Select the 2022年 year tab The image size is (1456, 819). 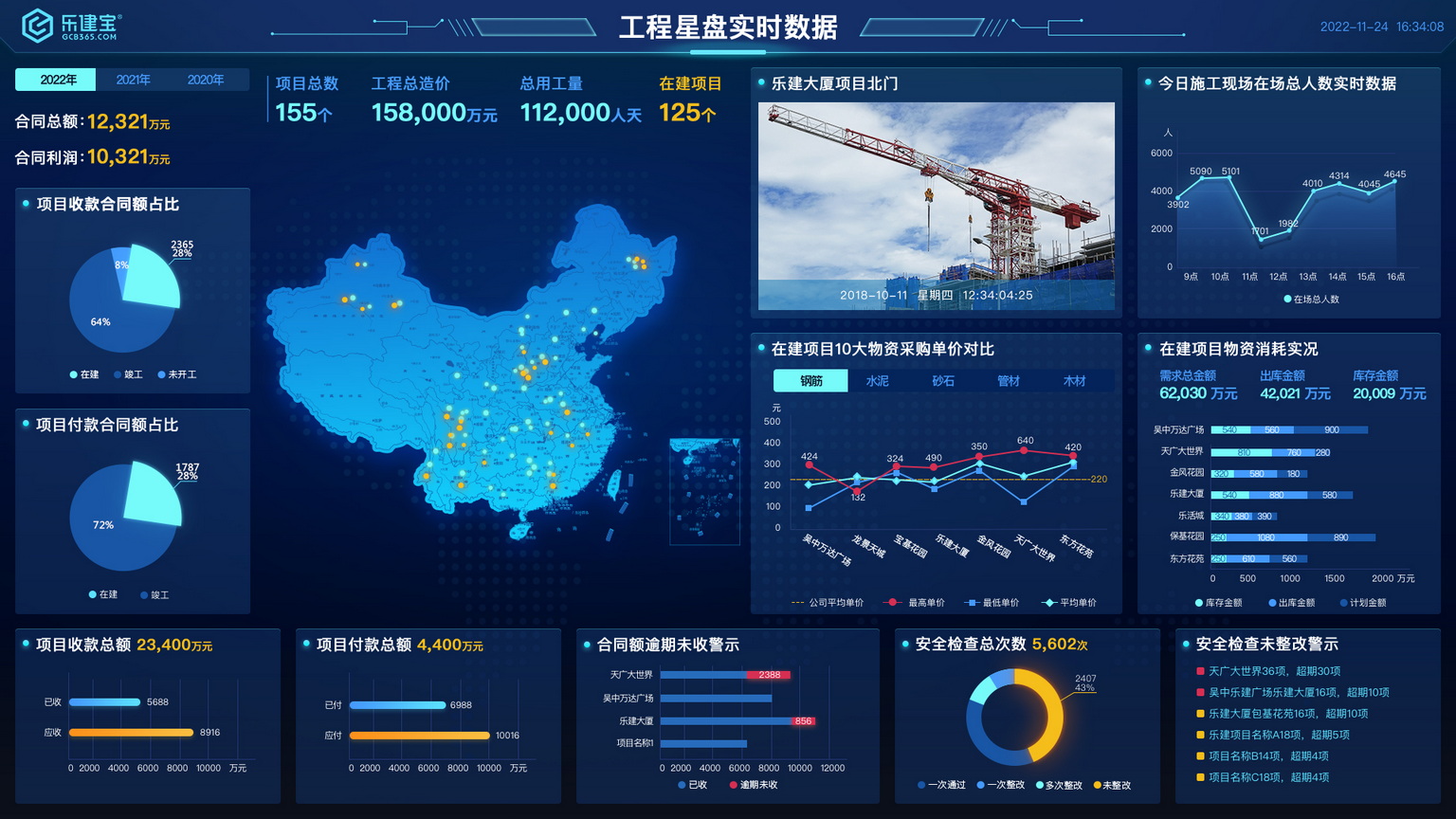point(56,80)
